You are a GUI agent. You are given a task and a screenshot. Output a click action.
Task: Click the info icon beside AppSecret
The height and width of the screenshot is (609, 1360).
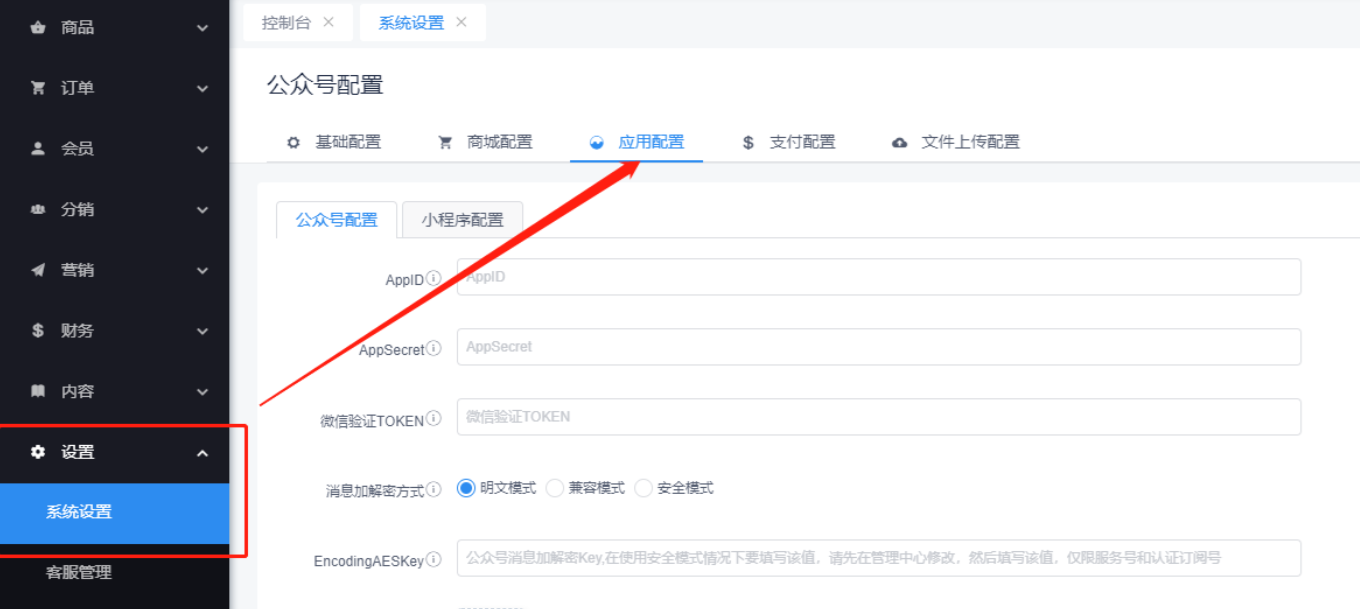coord(433,348)
